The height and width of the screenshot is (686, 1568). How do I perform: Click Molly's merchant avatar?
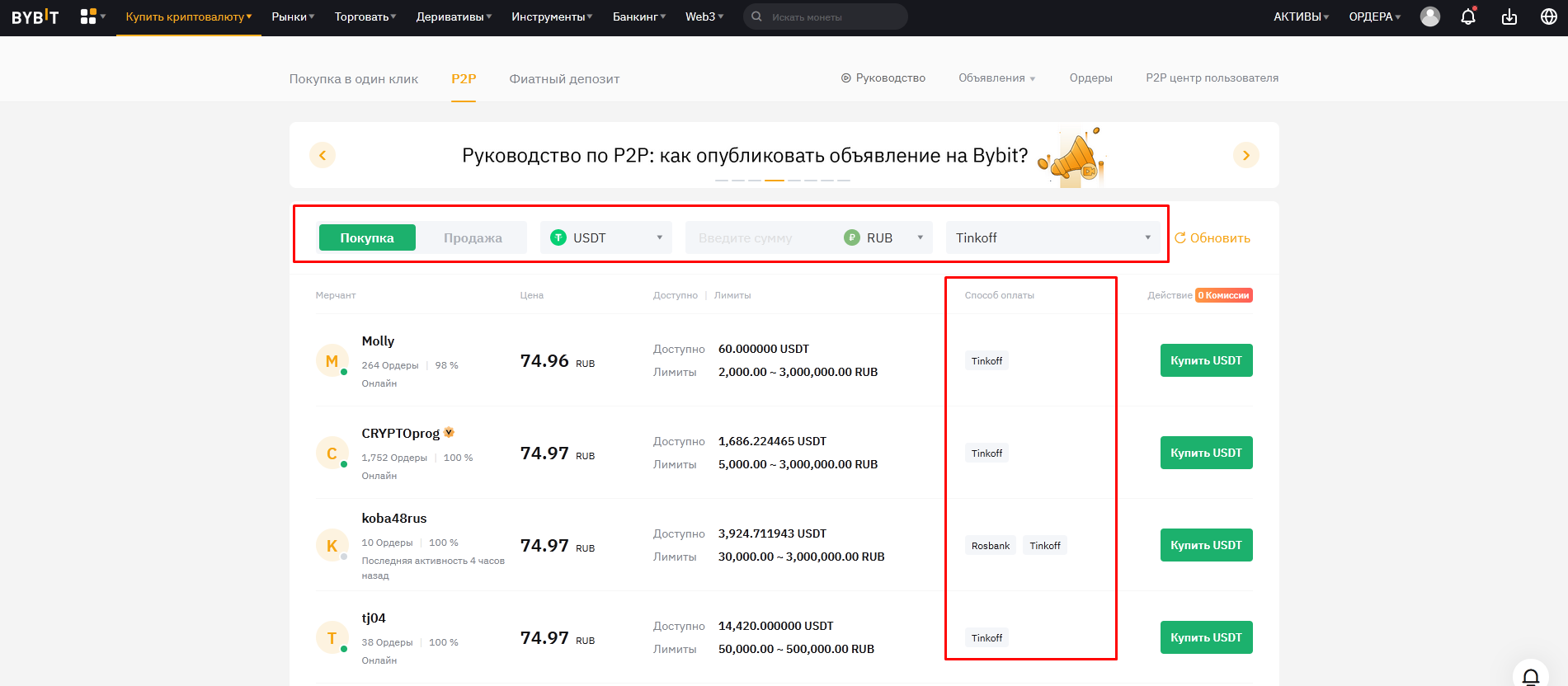pyautogui.click(x=332, y=360)
